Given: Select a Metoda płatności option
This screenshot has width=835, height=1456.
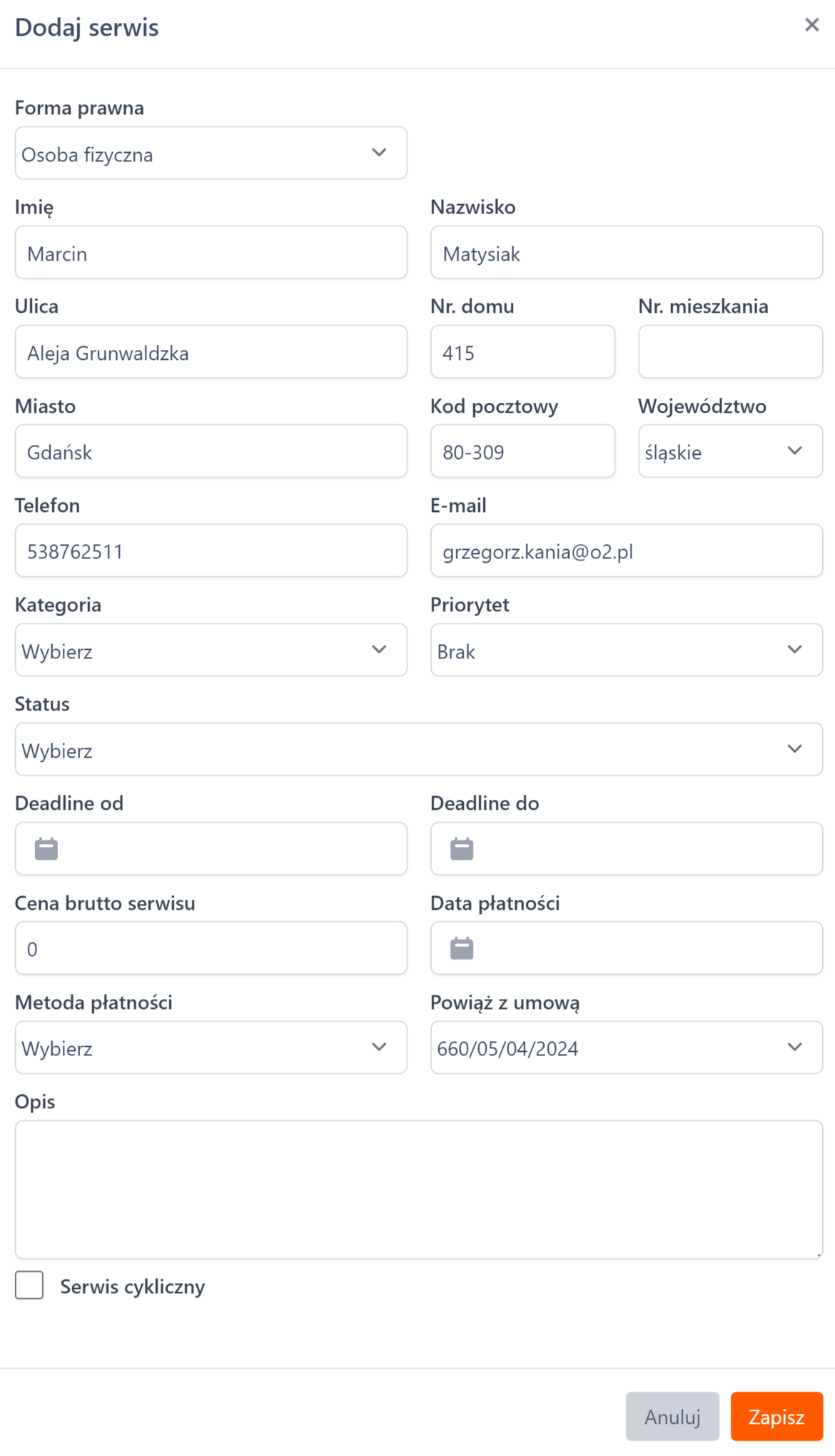Looking at the screenshot, I should pyautogui.click(x=211, y=1048).
